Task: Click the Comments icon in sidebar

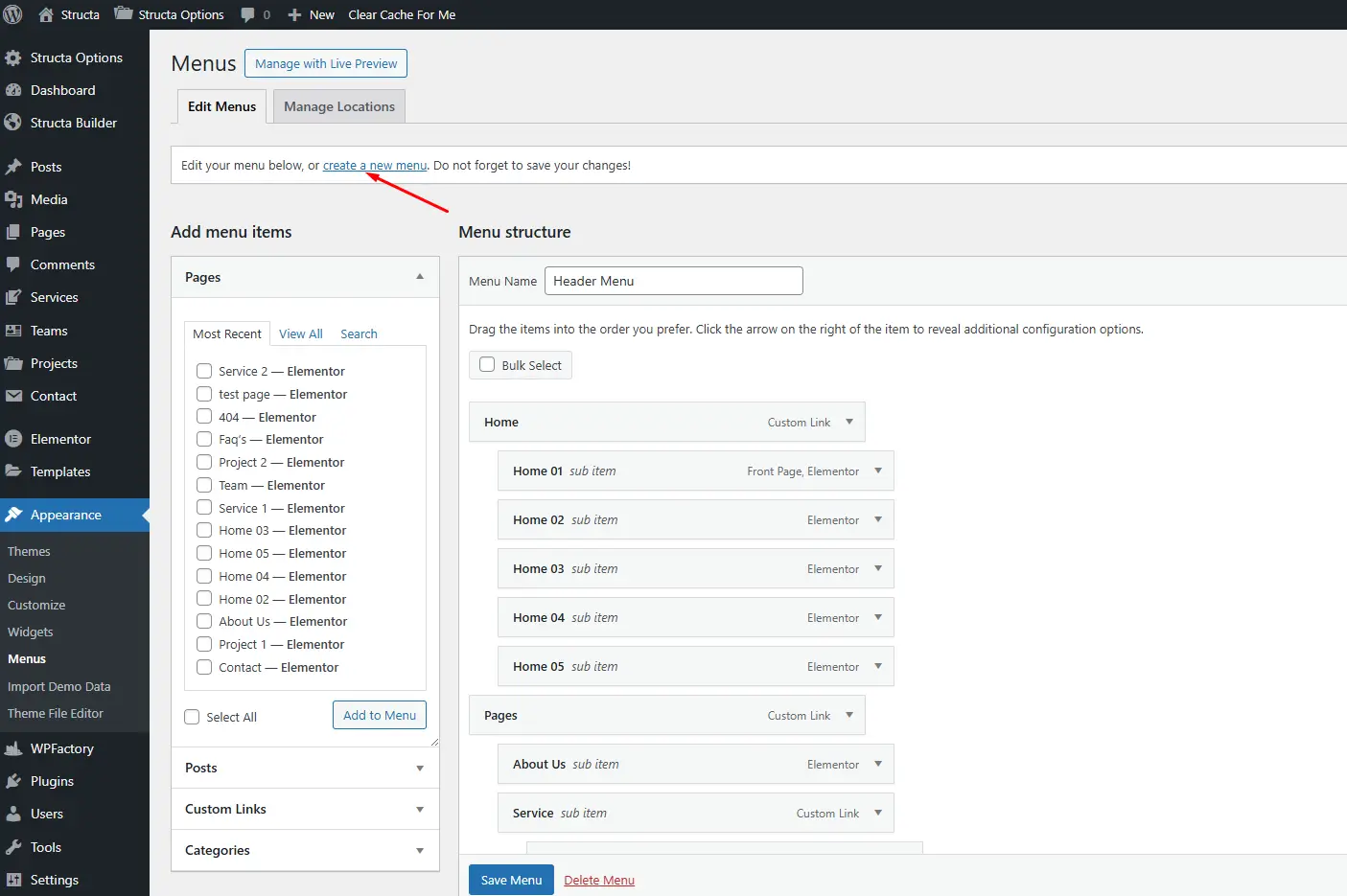Action: pos(13,264)
